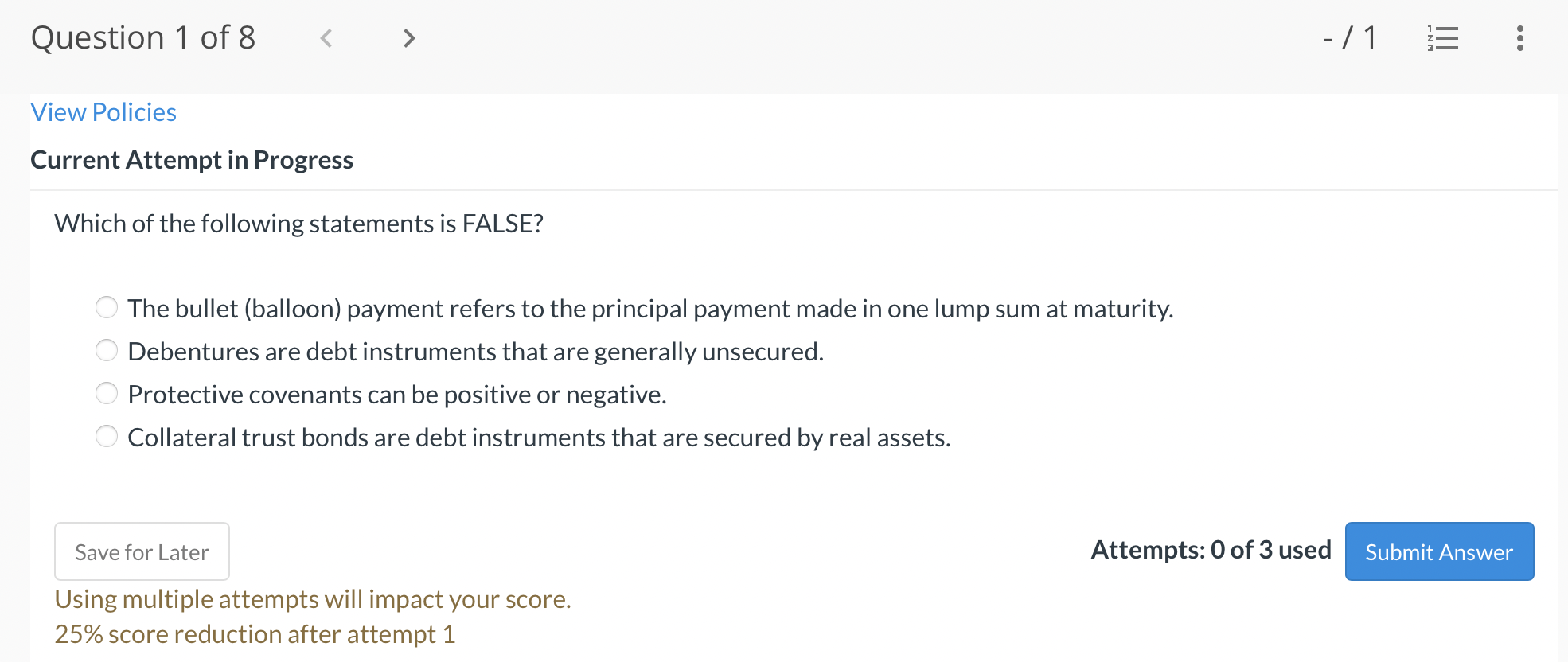1568x662 pixels.
Task: Click the kebab menu in the top corner
Action: [1519, 37]
